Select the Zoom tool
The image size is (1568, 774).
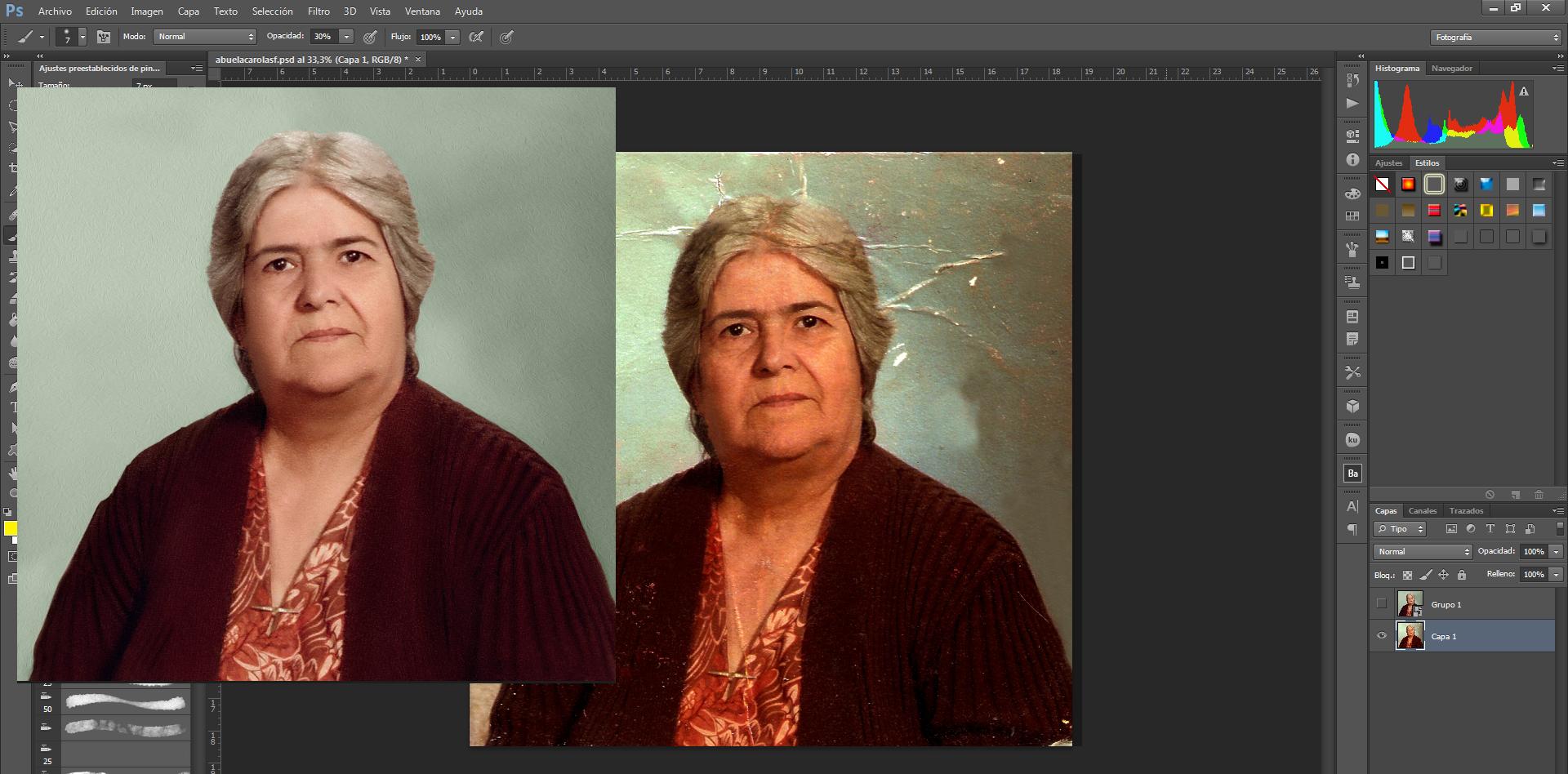tap(11, 492)
